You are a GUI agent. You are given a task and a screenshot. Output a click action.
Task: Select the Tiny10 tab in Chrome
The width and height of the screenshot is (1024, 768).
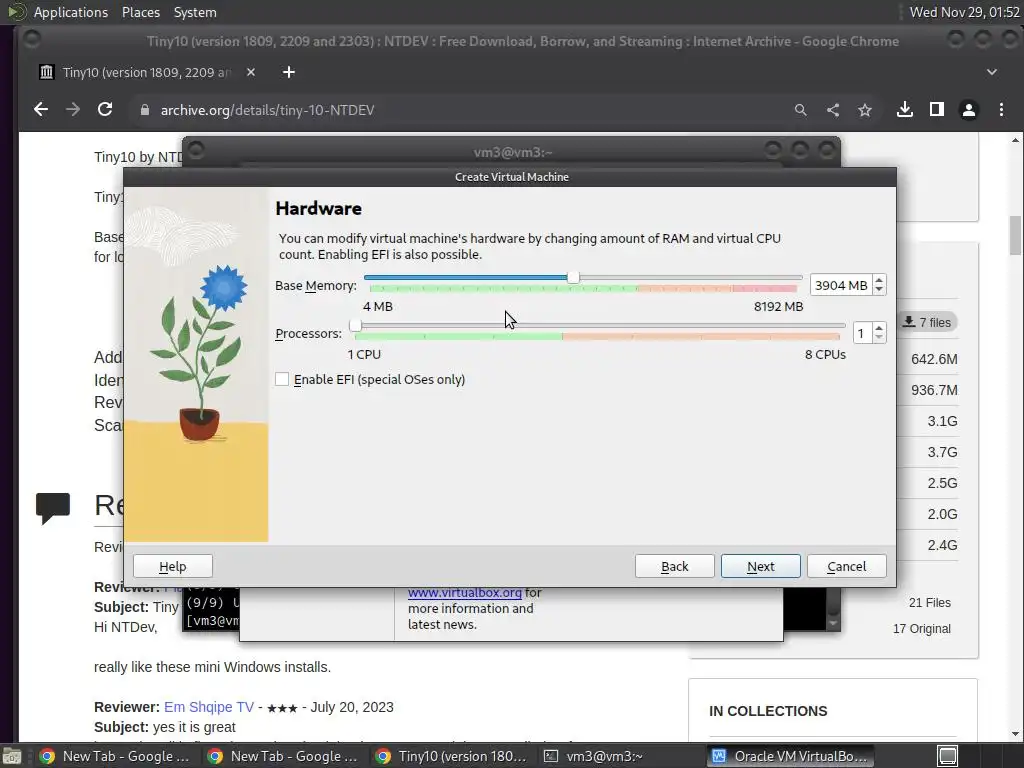[x=148, y=72]
